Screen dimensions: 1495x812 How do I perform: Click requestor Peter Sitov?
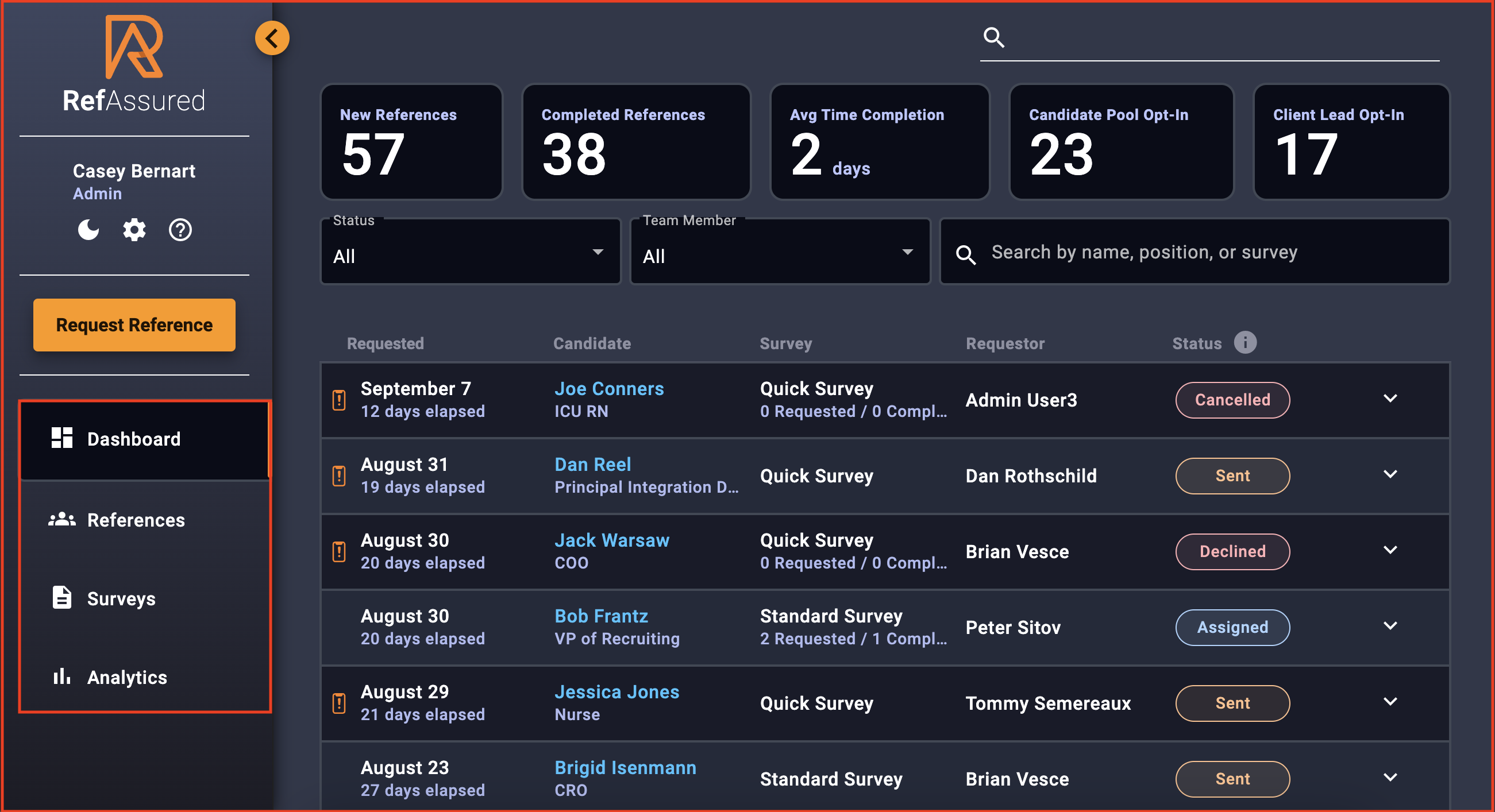coord(1013,628)
